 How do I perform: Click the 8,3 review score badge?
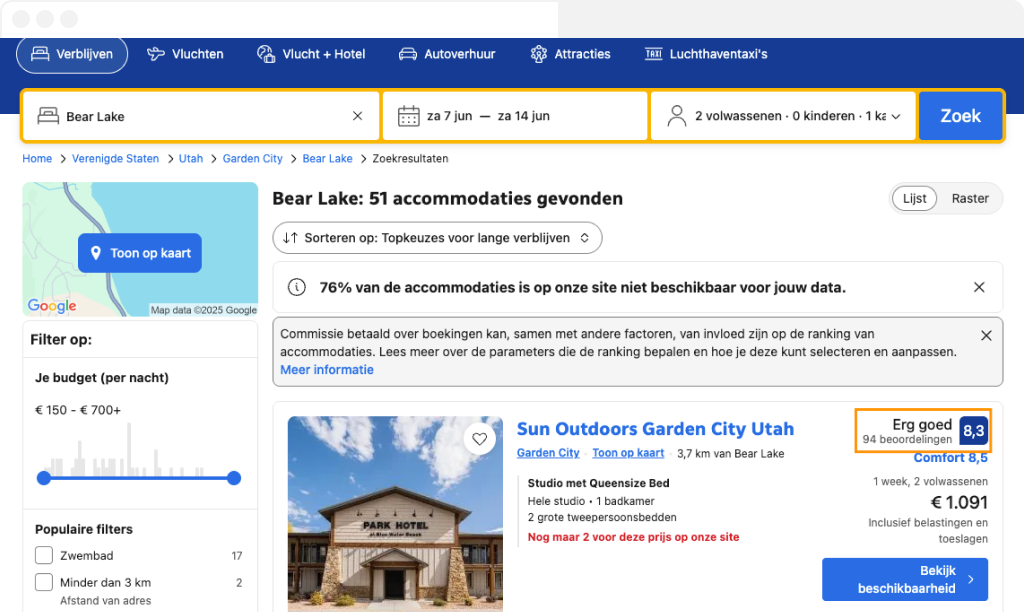click(x=973, y=431)
